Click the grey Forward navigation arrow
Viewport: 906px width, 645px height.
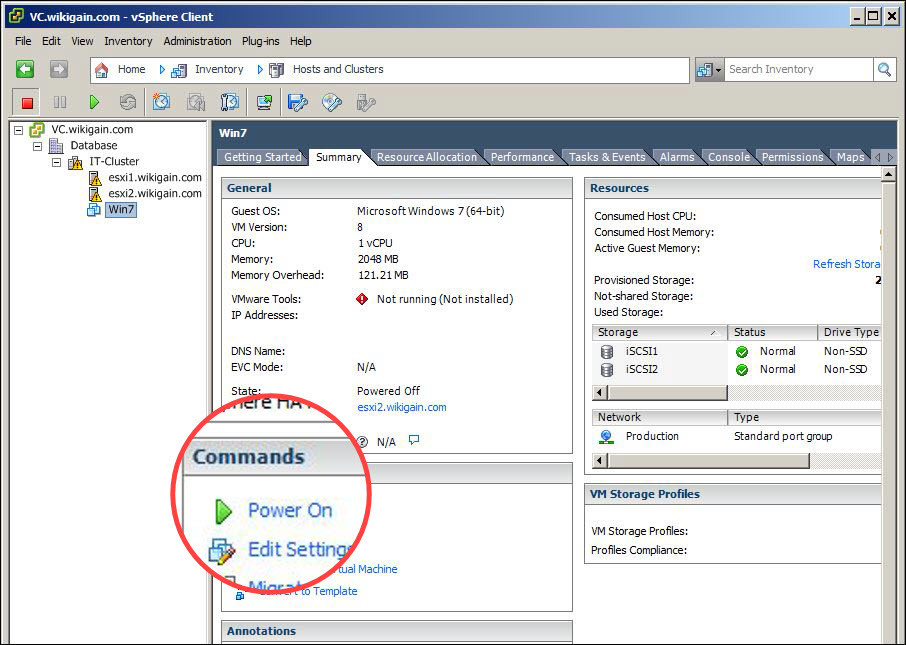[x=58, y=69]
